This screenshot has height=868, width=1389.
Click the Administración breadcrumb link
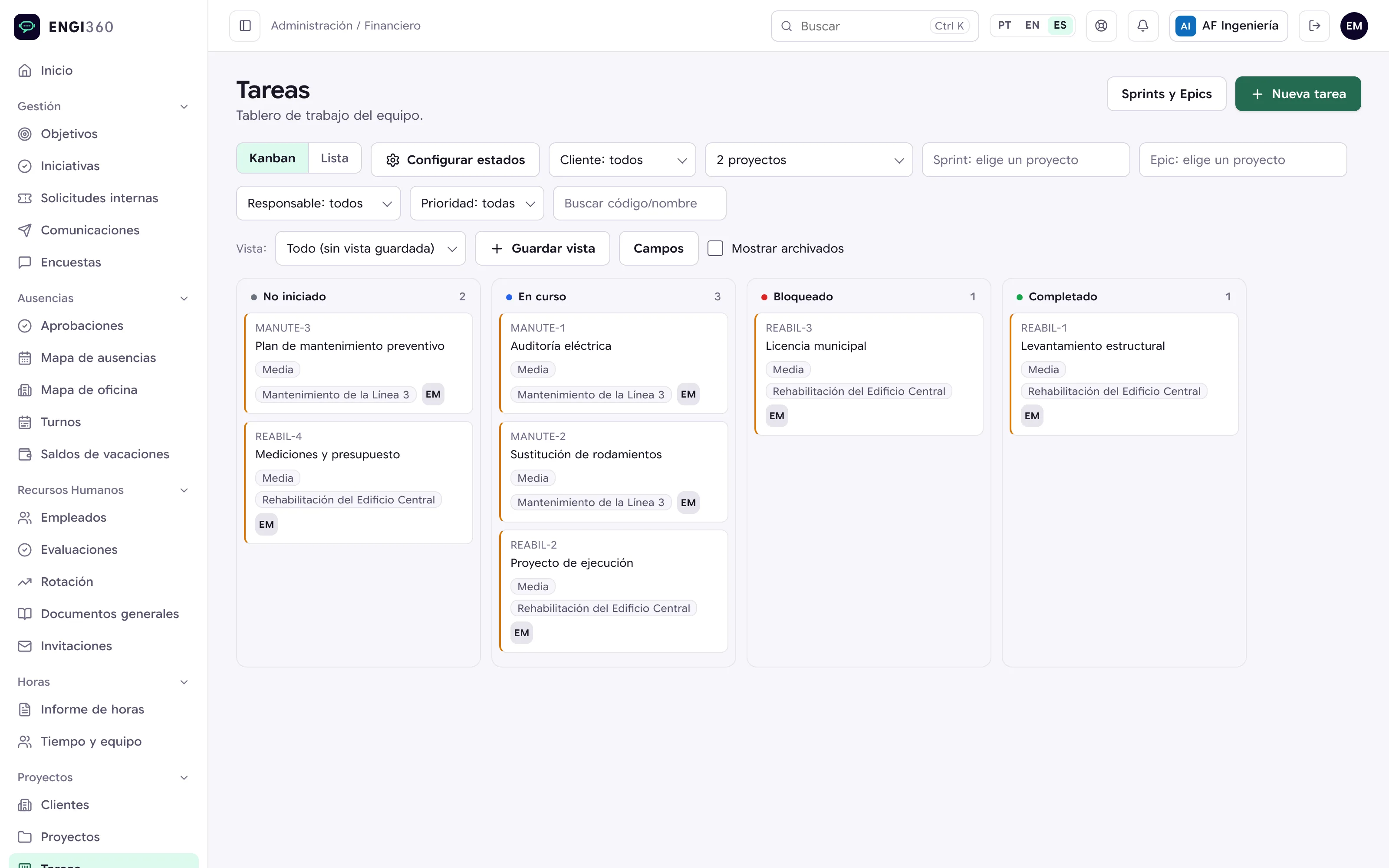(x=312, y=26)
